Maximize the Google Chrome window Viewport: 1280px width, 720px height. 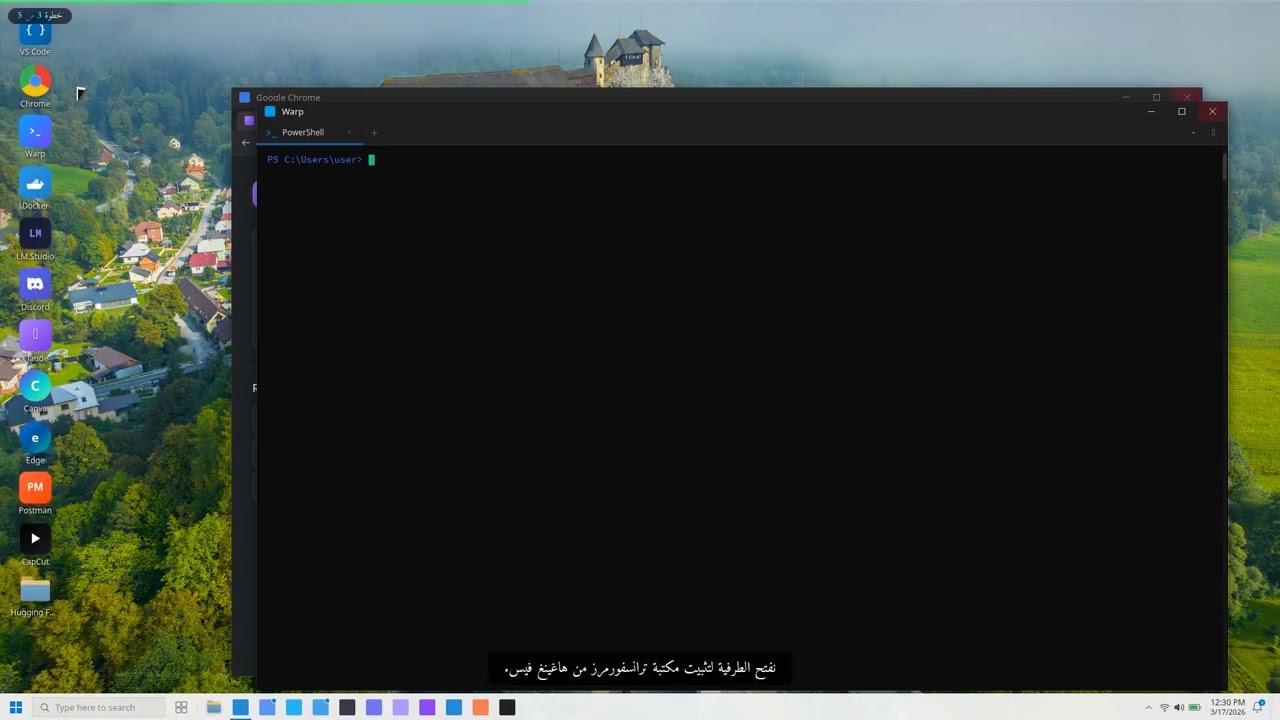1156,97
